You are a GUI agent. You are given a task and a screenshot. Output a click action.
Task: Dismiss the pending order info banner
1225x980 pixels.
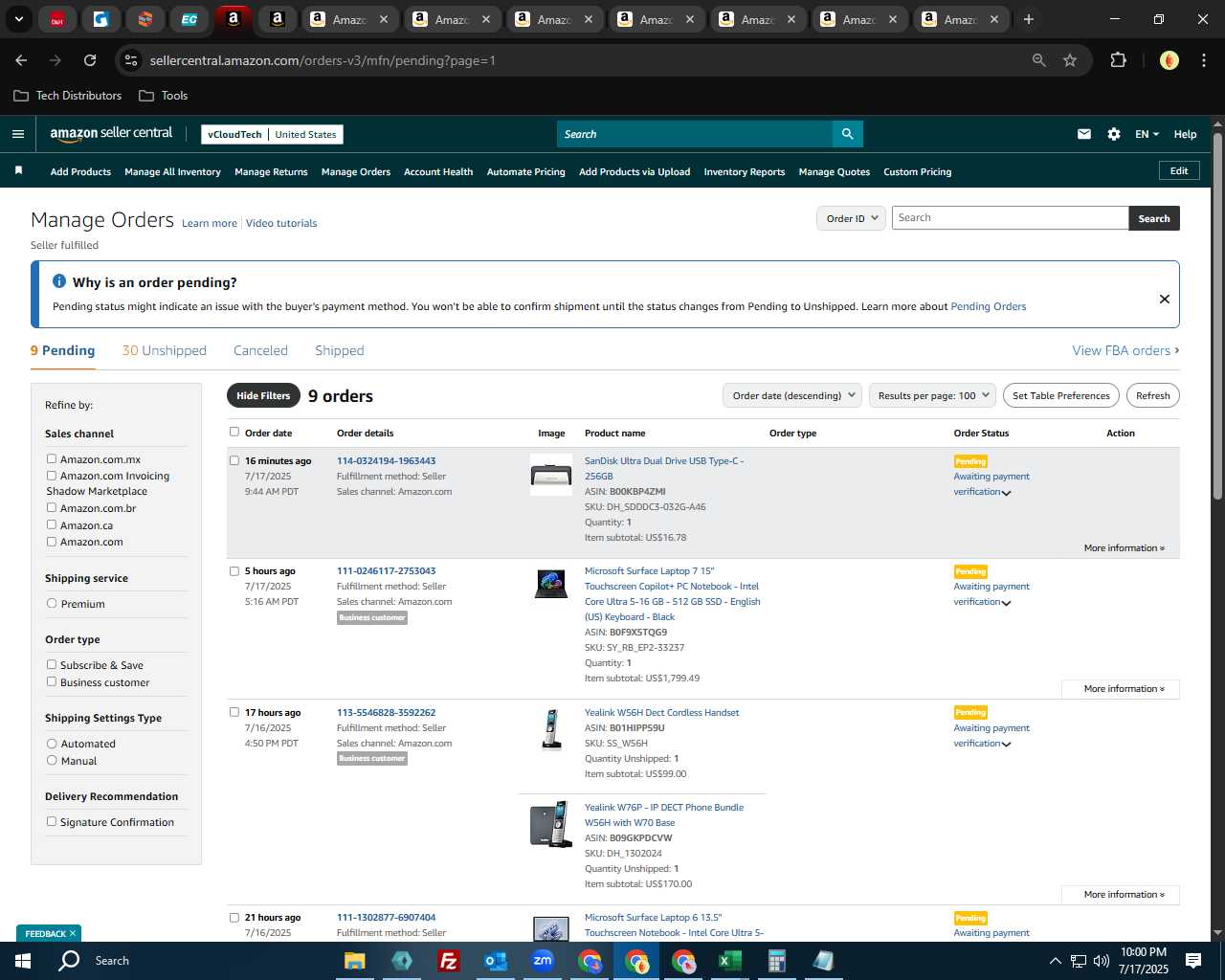click(x=1165, y=299)
